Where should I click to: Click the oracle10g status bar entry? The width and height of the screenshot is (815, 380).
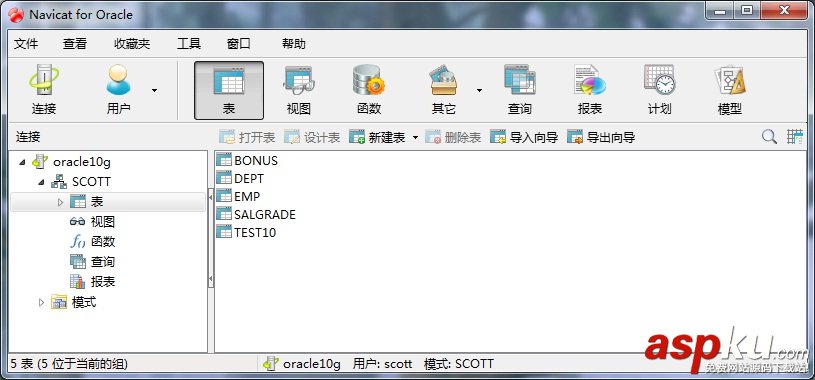click(302, 364)
